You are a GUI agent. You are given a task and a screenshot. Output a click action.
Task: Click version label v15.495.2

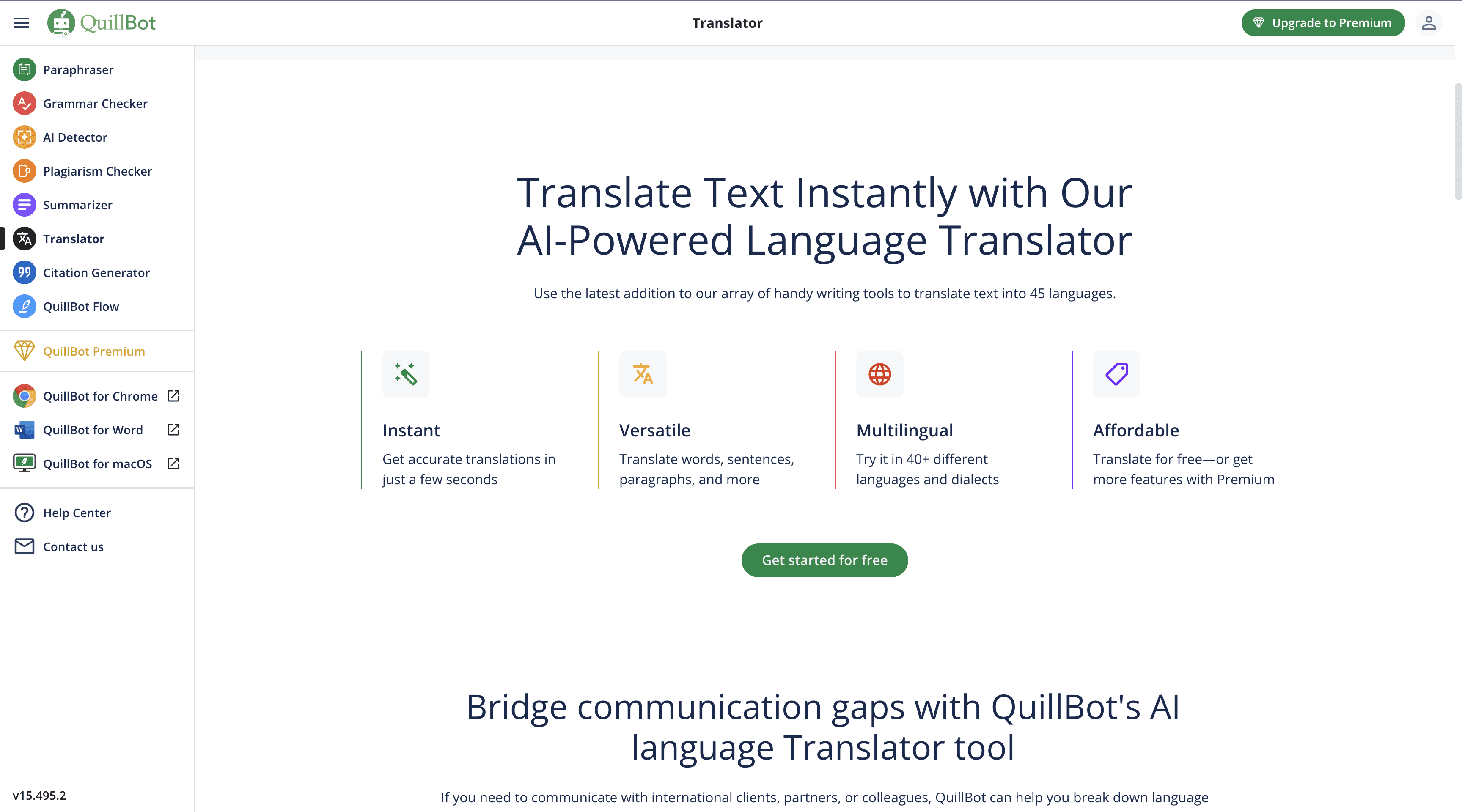(39, 795)
